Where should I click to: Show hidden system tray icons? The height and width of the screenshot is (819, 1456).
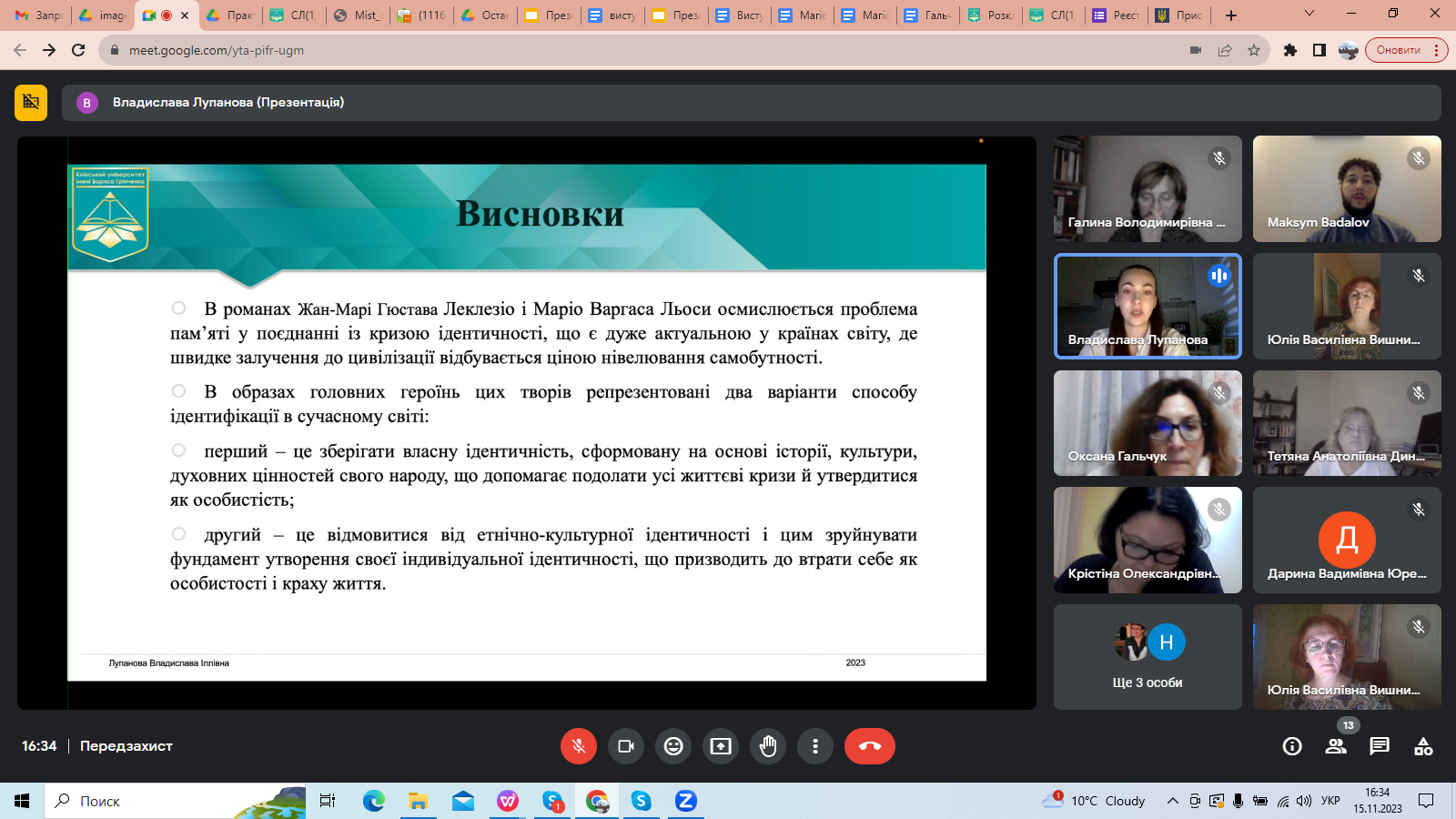(1173, 801)
